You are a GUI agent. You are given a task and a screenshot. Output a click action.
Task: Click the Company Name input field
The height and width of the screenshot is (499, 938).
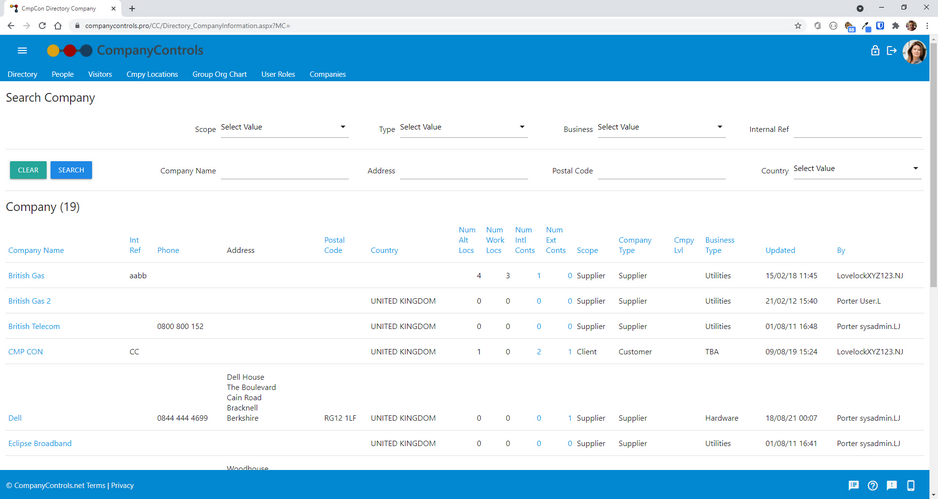coord(285,171)
